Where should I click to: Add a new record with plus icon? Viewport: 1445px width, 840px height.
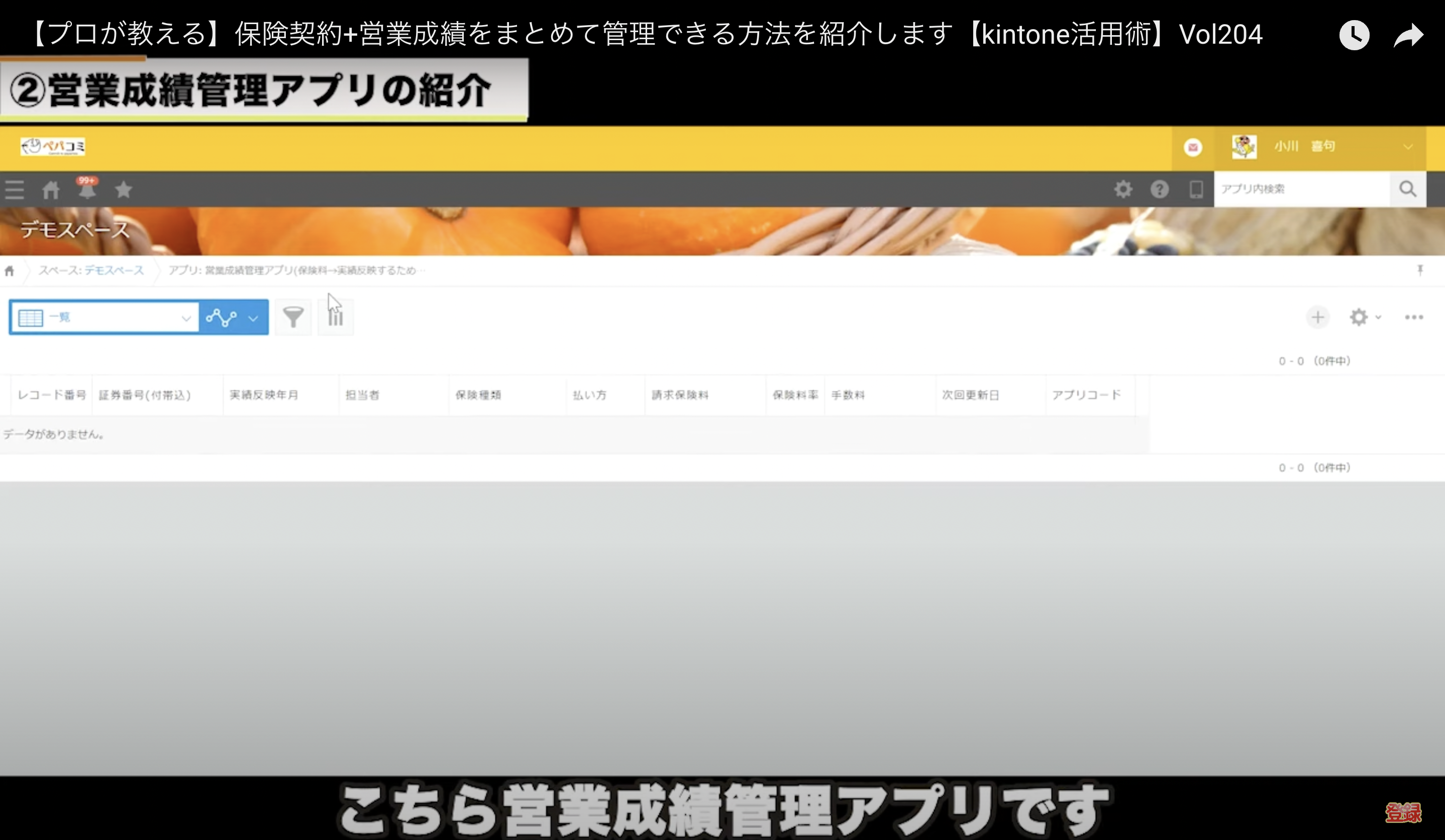pyautogui.click(x=1317, y=317)
